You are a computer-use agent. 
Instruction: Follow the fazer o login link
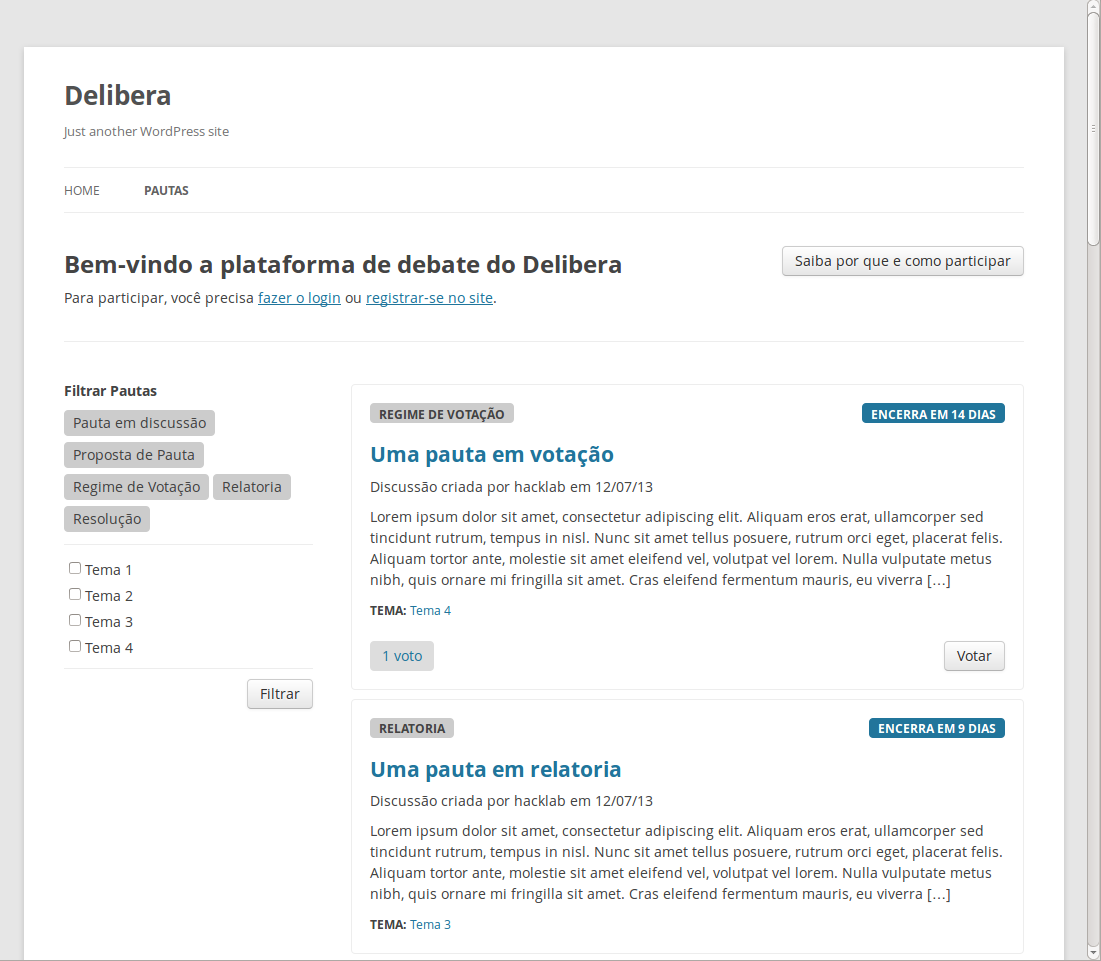click(299, 298)
